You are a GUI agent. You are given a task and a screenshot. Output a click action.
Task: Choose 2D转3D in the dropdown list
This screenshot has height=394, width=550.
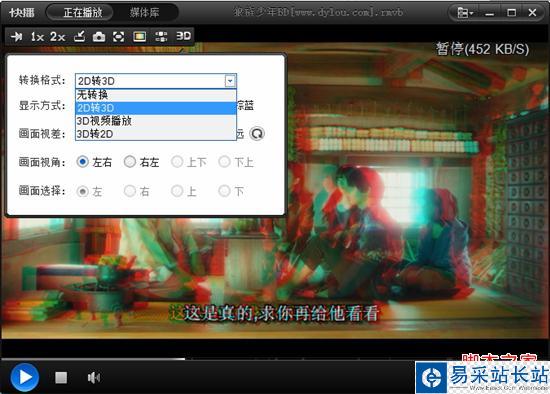pos(156,108)
